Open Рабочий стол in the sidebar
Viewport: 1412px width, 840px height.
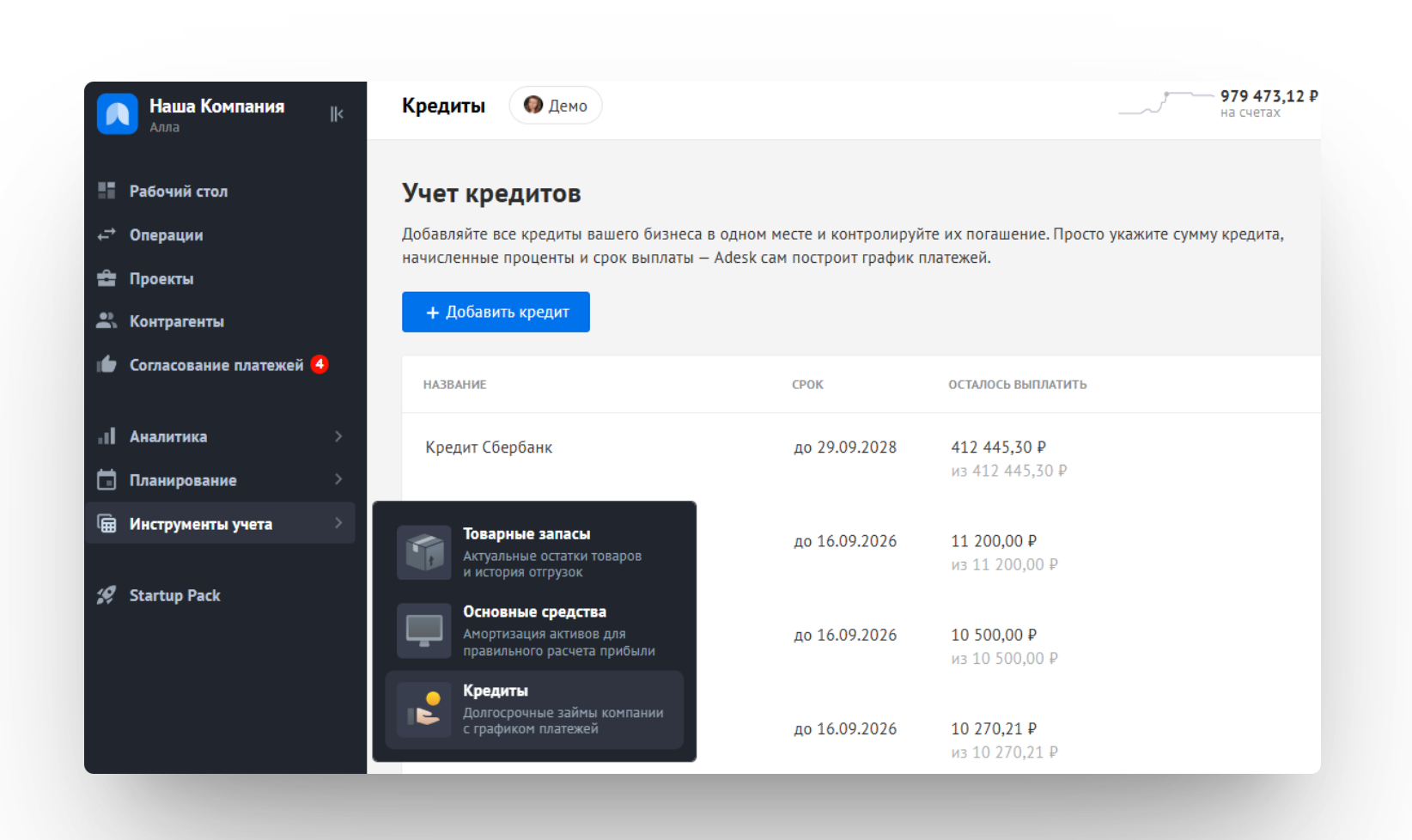pyautogui.click(x=179, y=192)
